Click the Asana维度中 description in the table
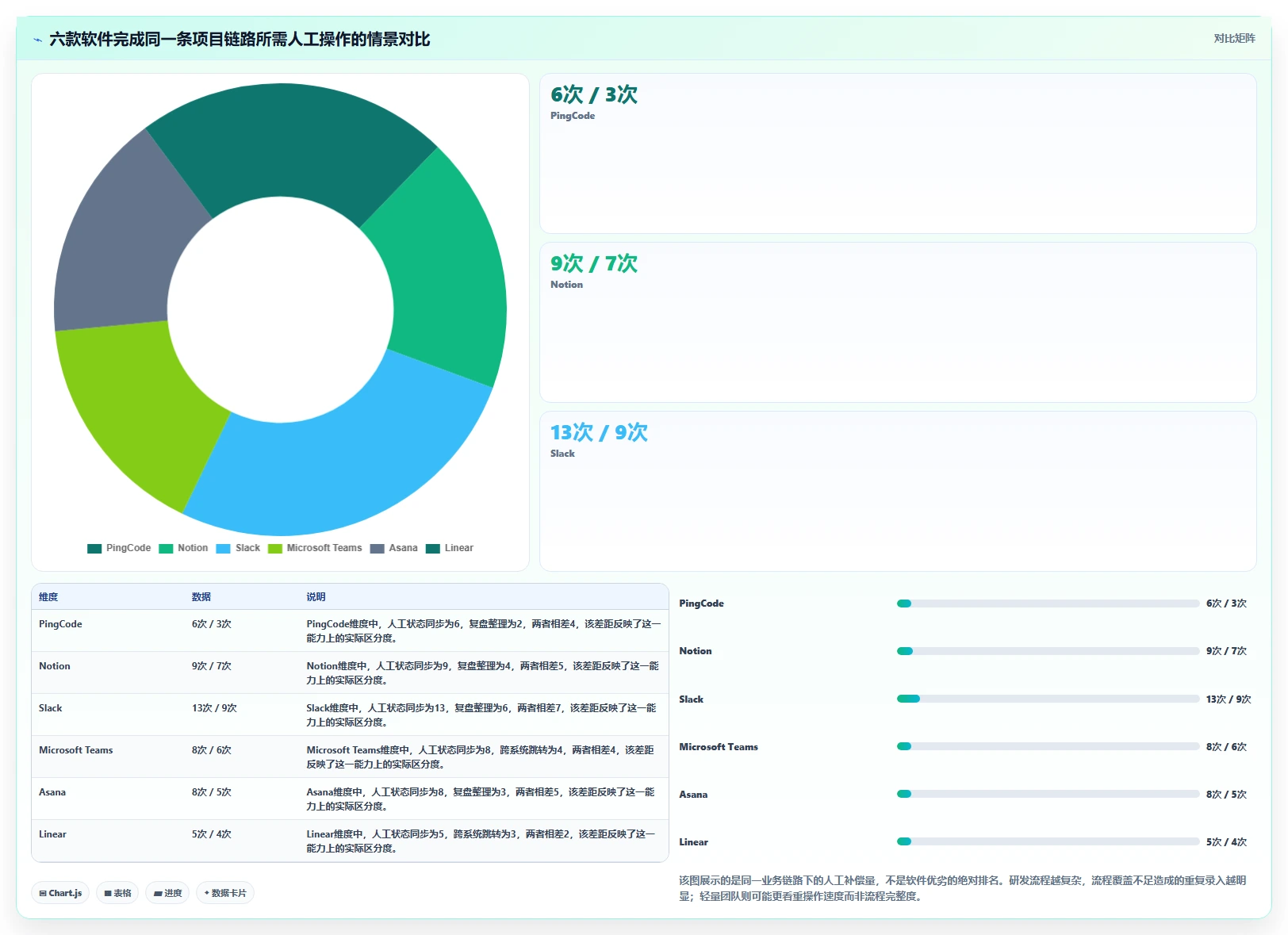 [x=481, y=799]
